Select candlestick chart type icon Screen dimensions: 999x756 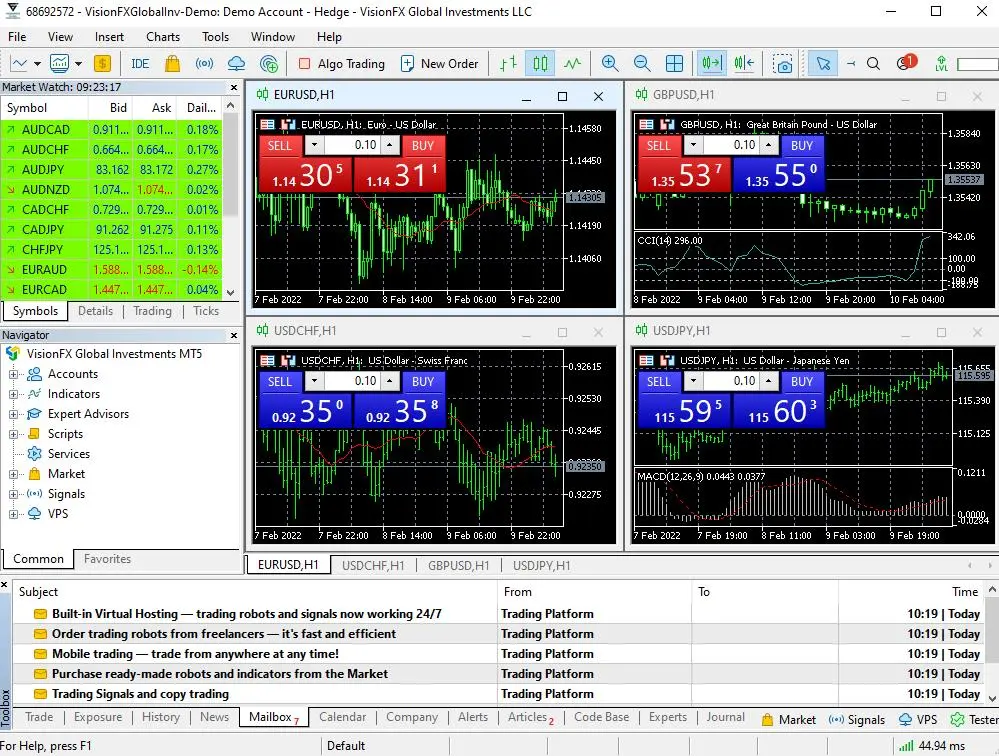540,64
